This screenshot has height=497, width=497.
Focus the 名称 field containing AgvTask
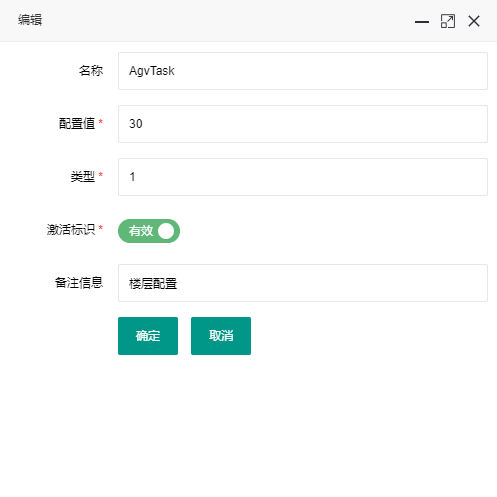[303, 71]
